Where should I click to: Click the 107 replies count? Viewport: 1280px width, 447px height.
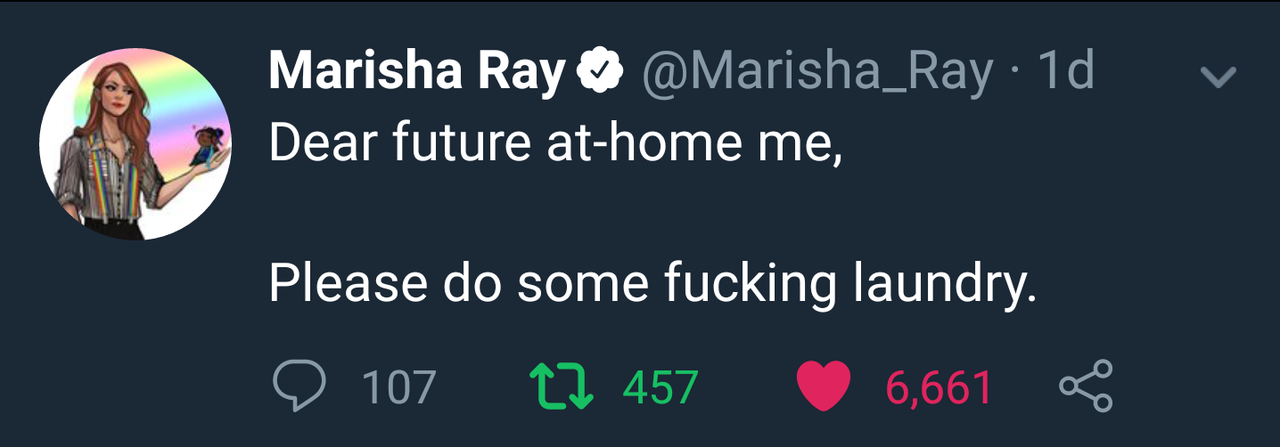(398, 387)
